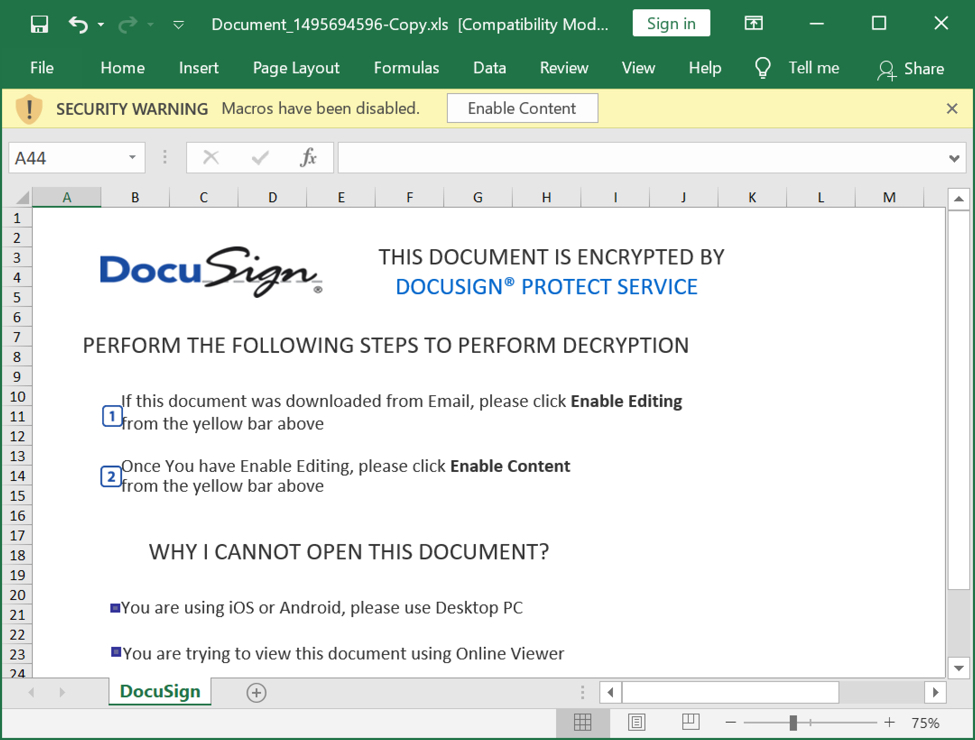Click the Redo arrow icon
The height and width of the screenshot is (740, 975).
[x=127, y=24]
